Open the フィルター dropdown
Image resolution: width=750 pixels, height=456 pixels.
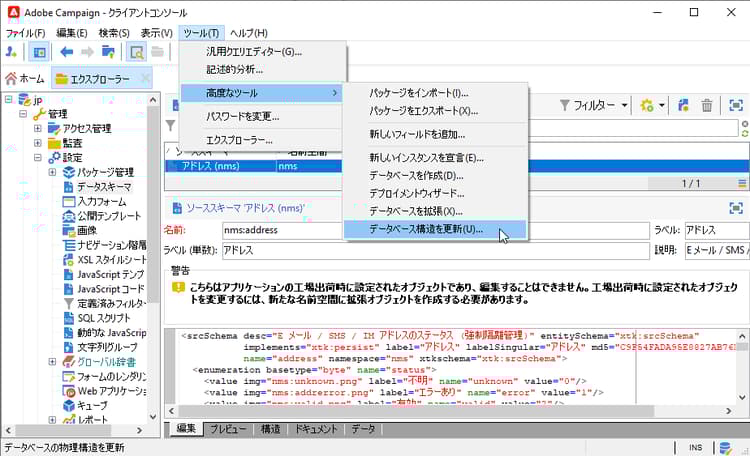594,105
